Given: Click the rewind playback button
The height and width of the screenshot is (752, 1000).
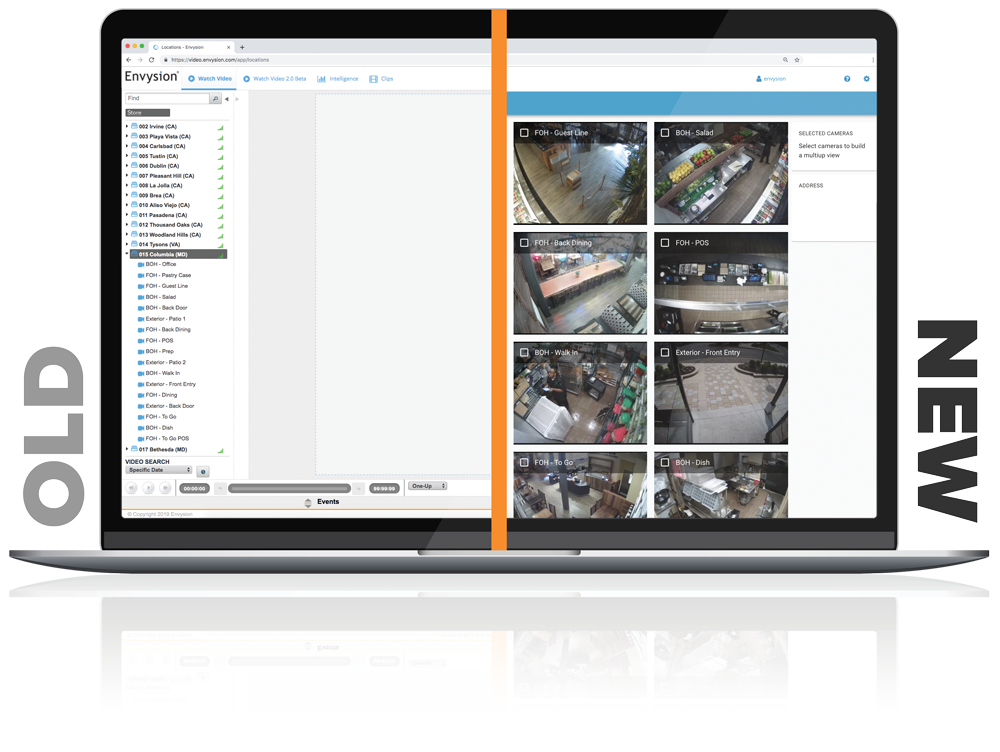Looking at the screenshot, I should click(x=131, y=488).
